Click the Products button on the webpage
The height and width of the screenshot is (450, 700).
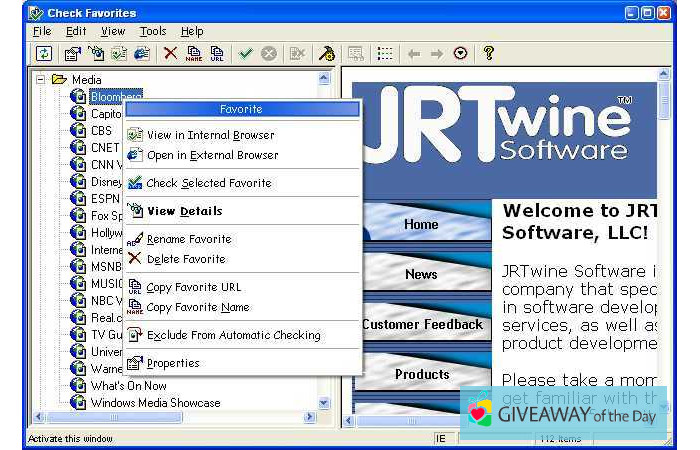click(x=422, y=374)
